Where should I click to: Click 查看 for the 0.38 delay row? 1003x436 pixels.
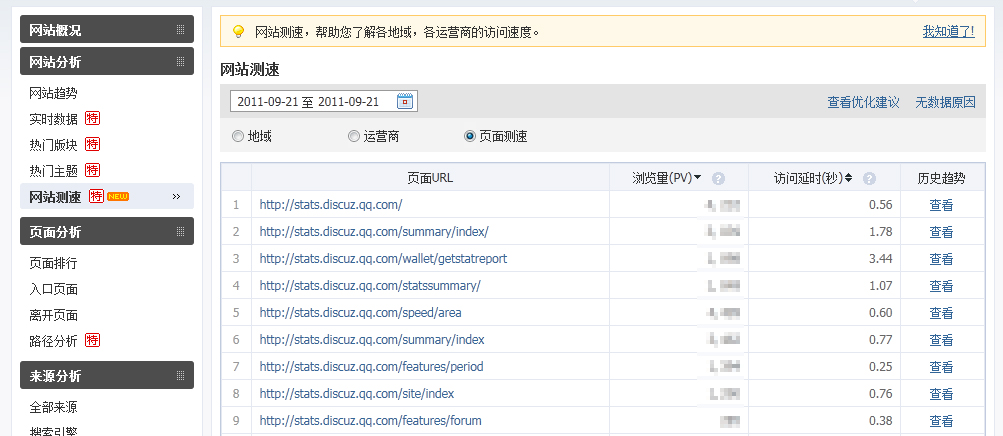(x=942, y=421)
